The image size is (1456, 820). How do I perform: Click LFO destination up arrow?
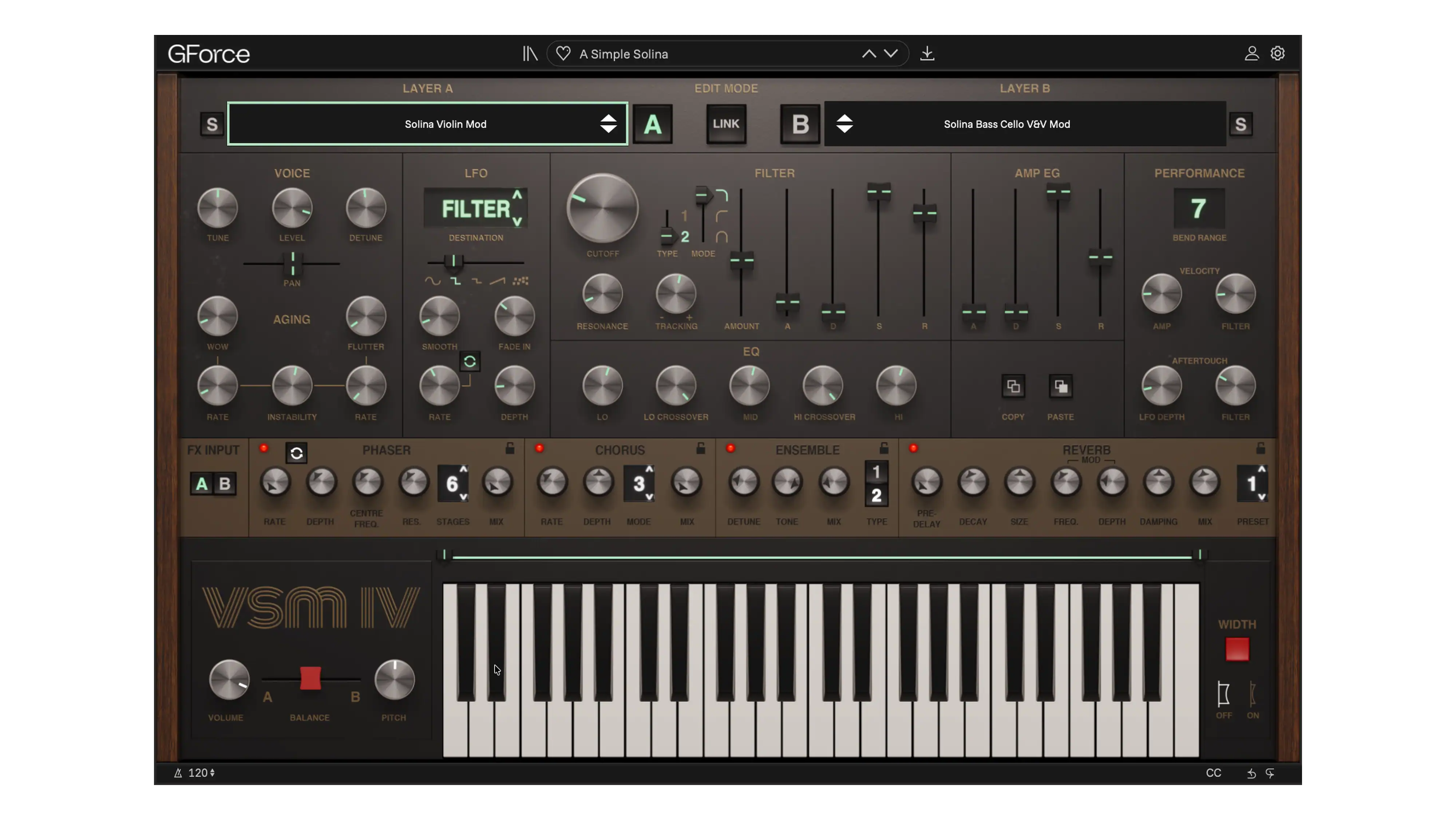tap(517, 194)
